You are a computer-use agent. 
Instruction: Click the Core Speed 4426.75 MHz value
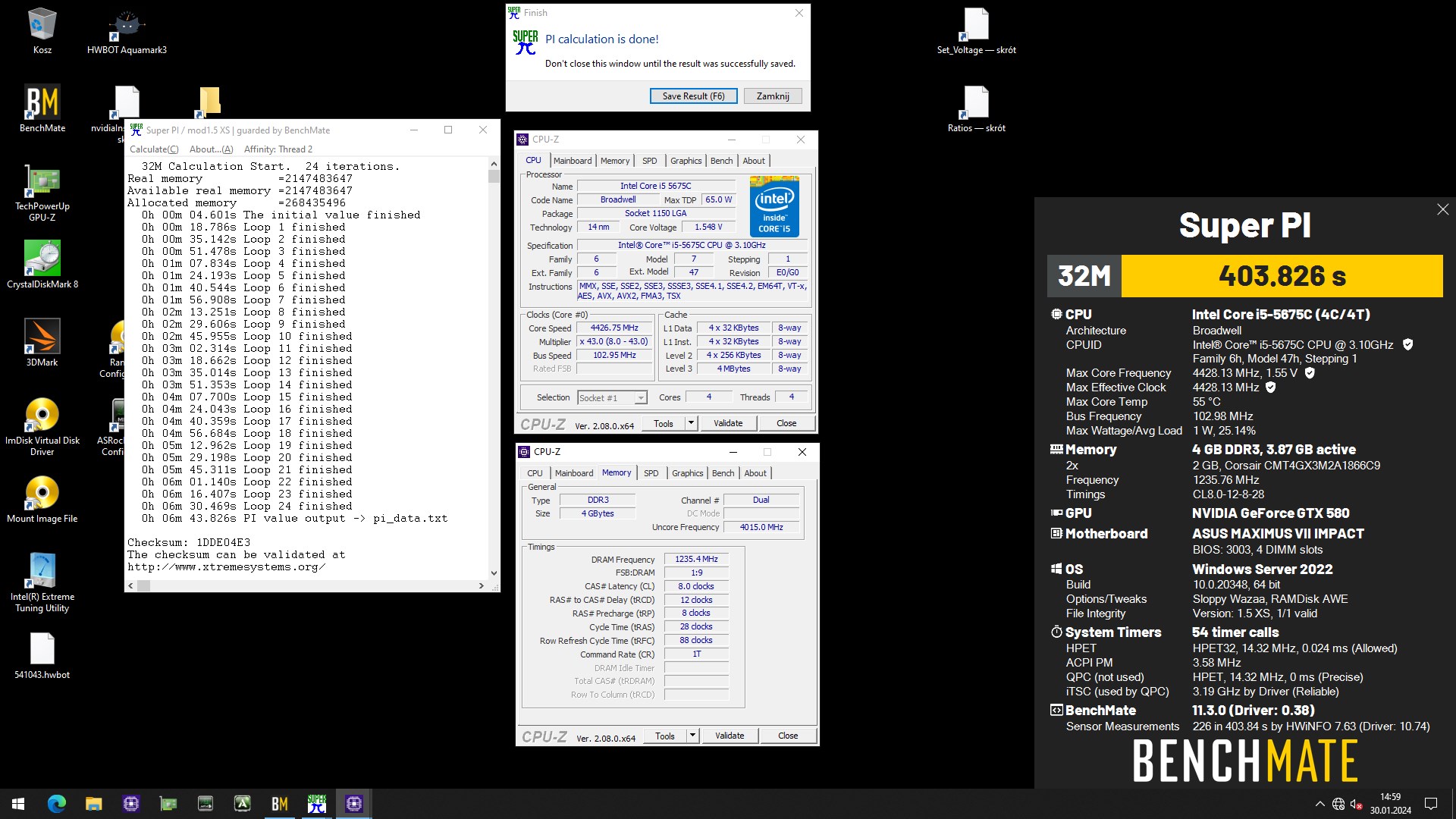(x=614, y=328)
